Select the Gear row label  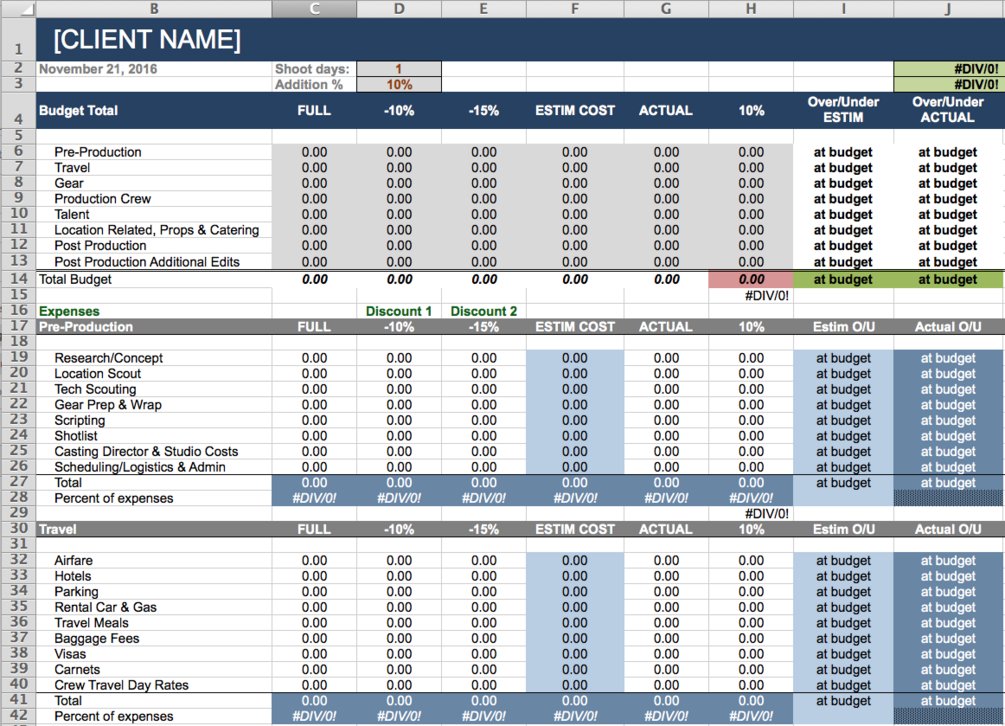69,183
